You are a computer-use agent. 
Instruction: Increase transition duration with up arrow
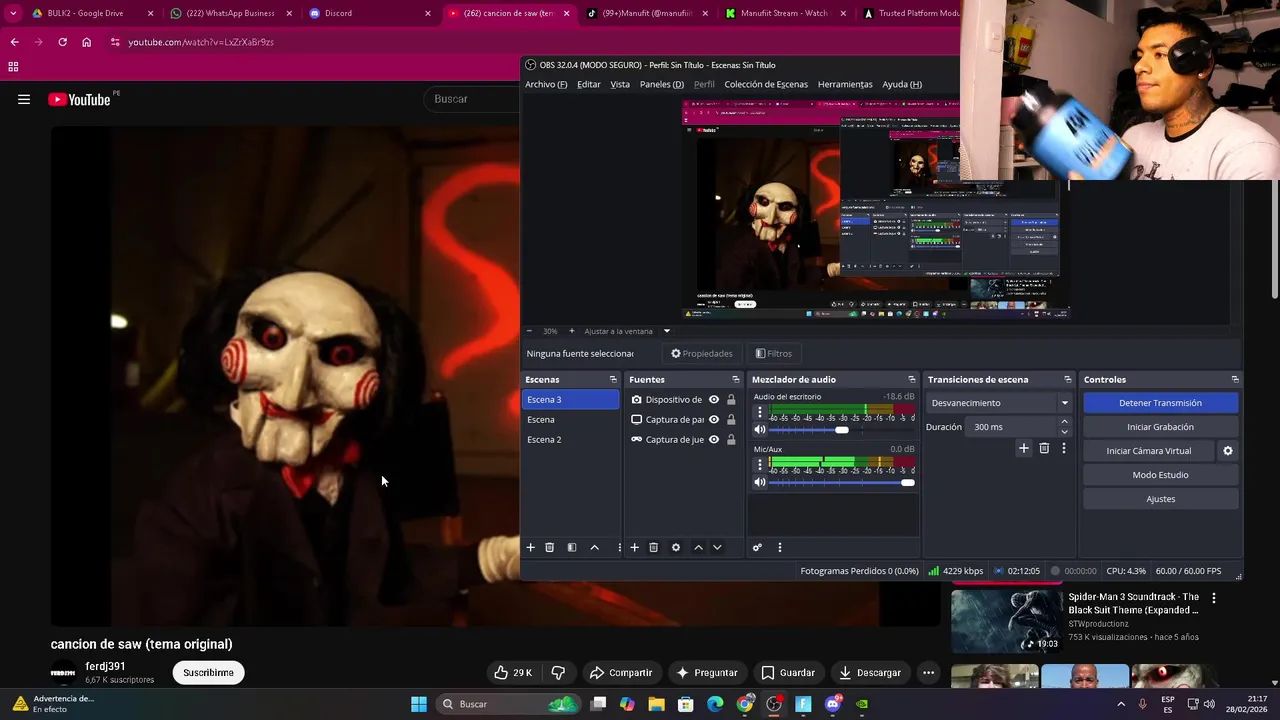pos(1064,422)
